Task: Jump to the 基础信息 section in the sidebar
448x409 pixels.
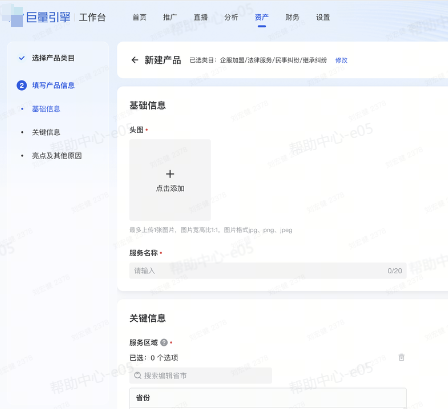Action: tap(46, 109)
